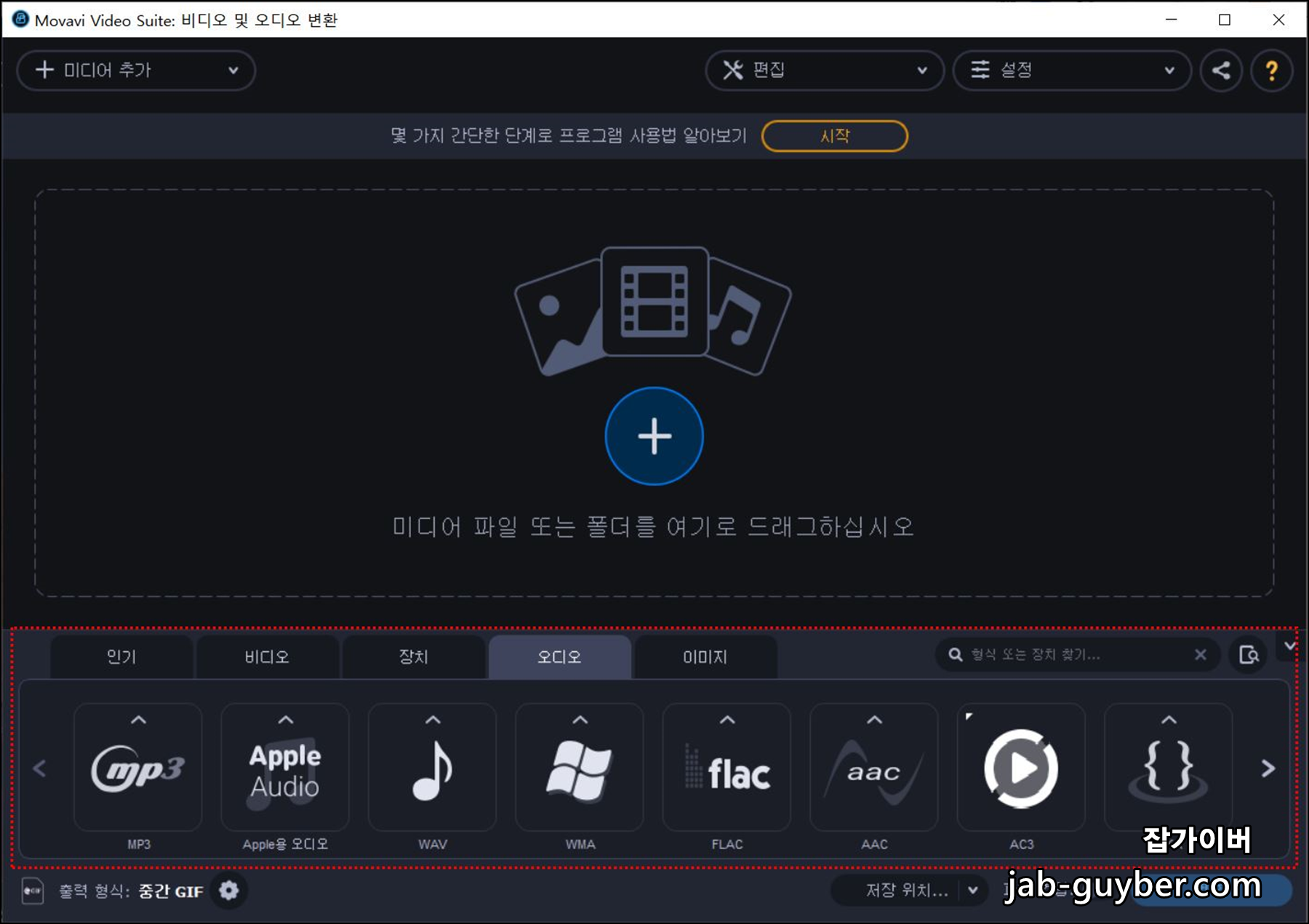Expand FLAC presets chevron
The width and height of the screenshot is (1309, 924).
tap(727, 720)
